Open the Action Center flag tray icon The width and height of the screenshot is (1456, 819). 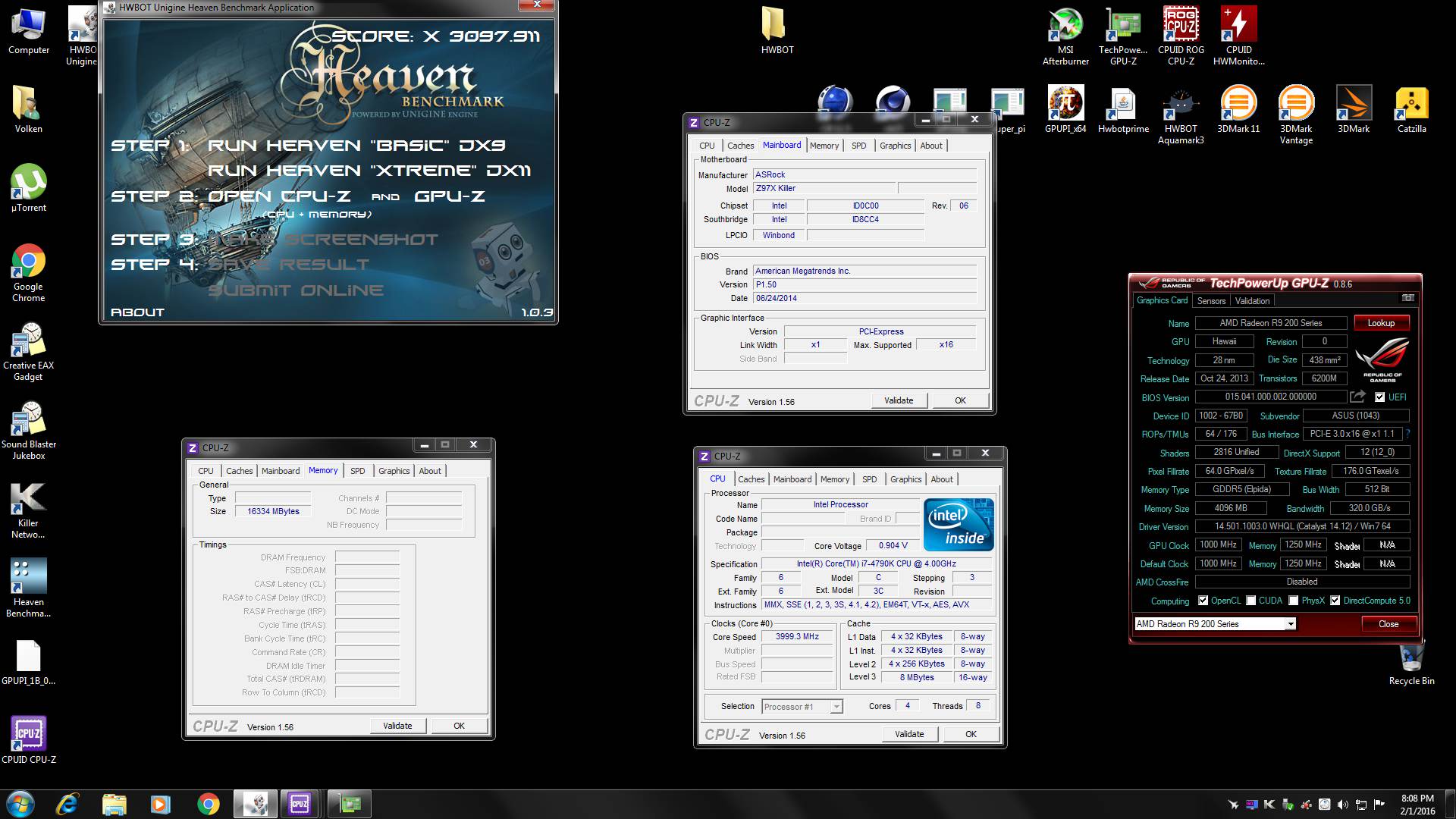pyautogui.click(x=1379, y=804)
